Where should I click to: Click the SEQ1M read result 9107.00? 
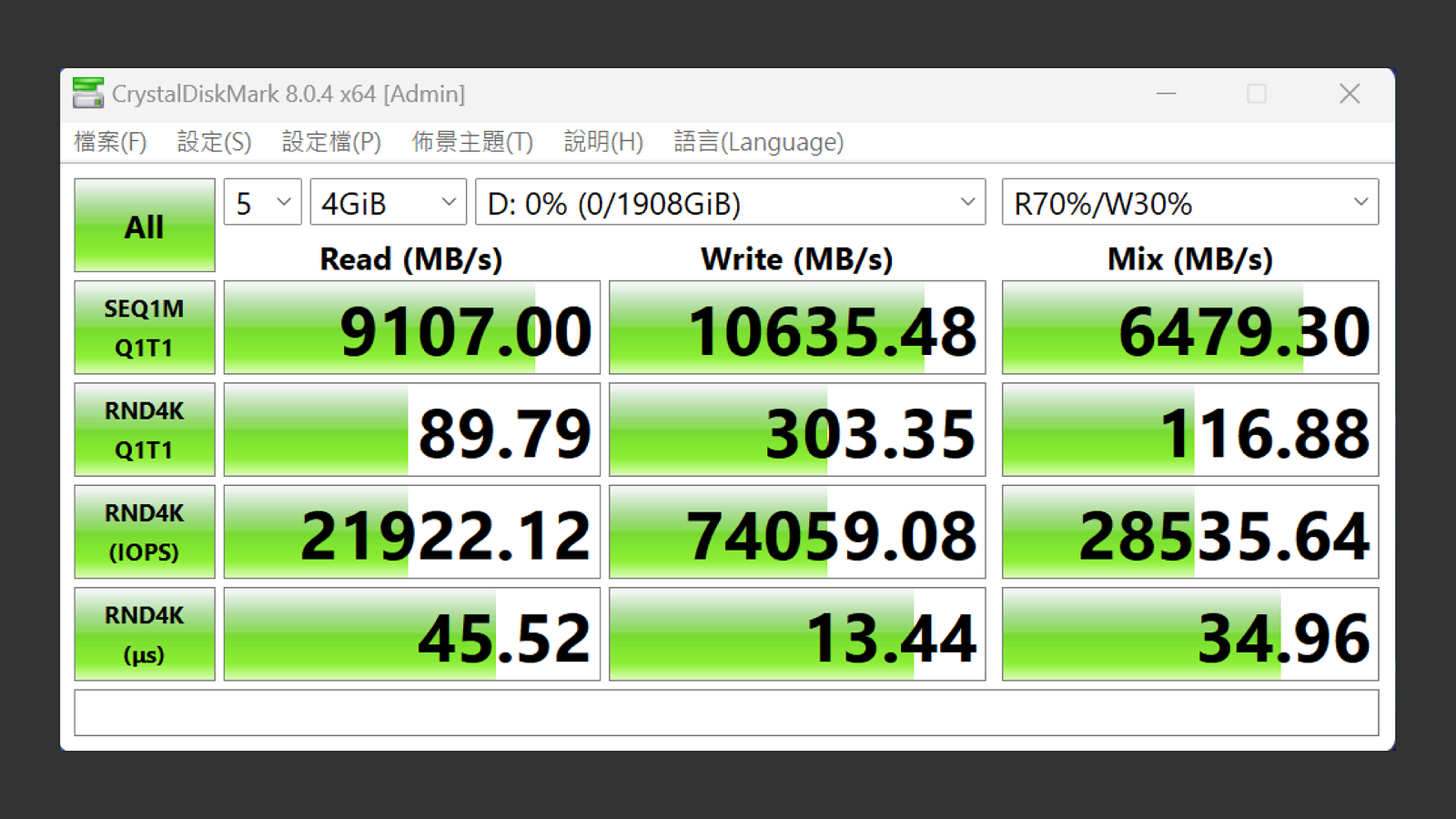point(412,328)
